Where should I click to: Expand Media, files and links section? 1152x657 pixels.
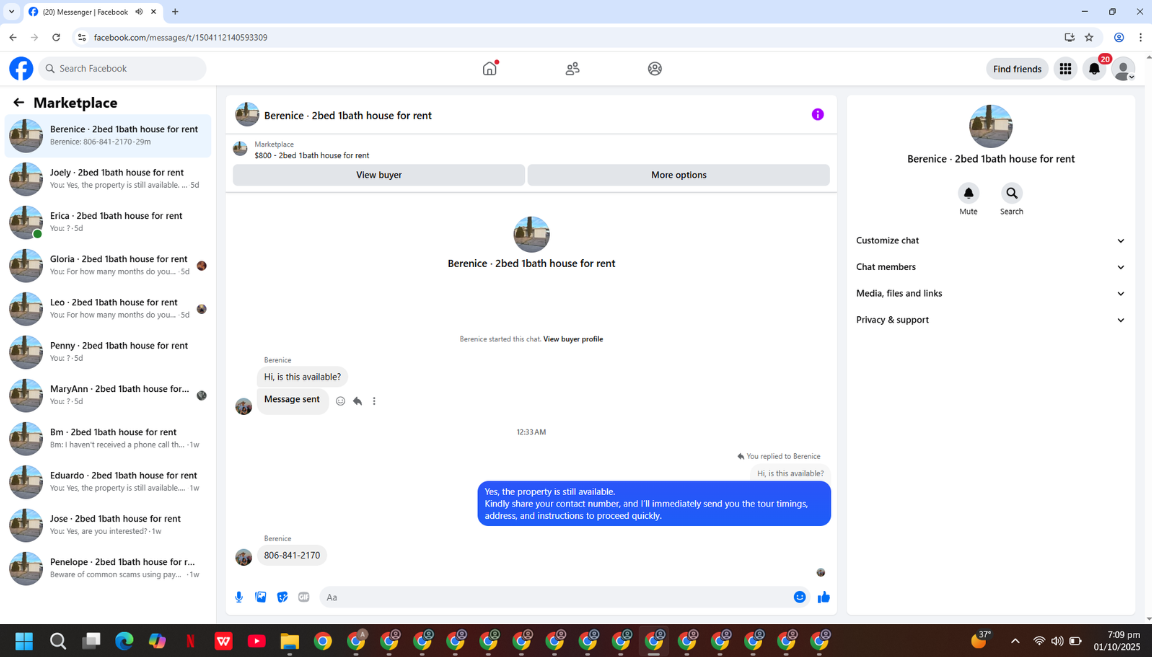[990, 293]
